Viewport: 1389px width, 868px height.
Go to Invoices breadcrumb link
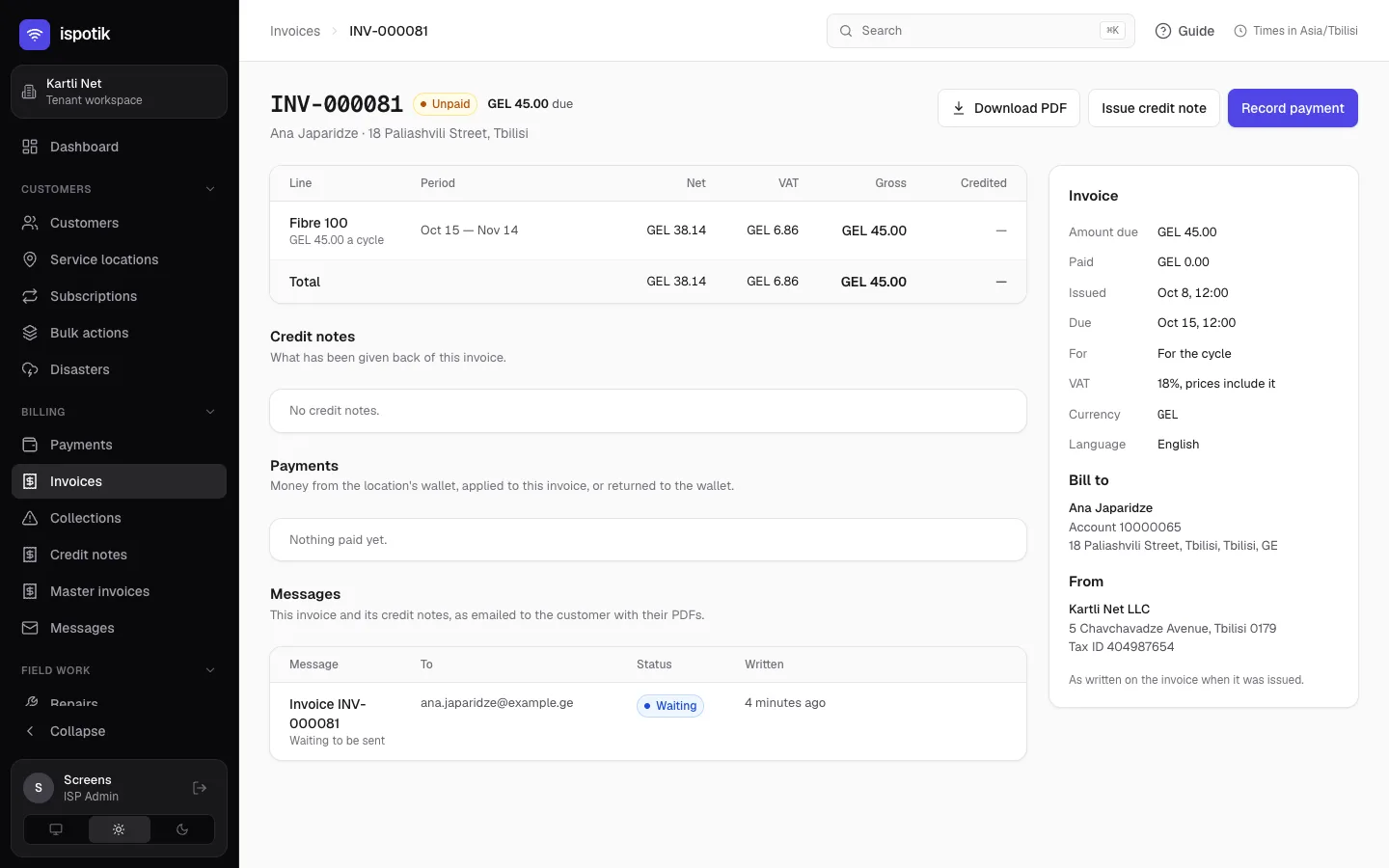coord(295,31)
